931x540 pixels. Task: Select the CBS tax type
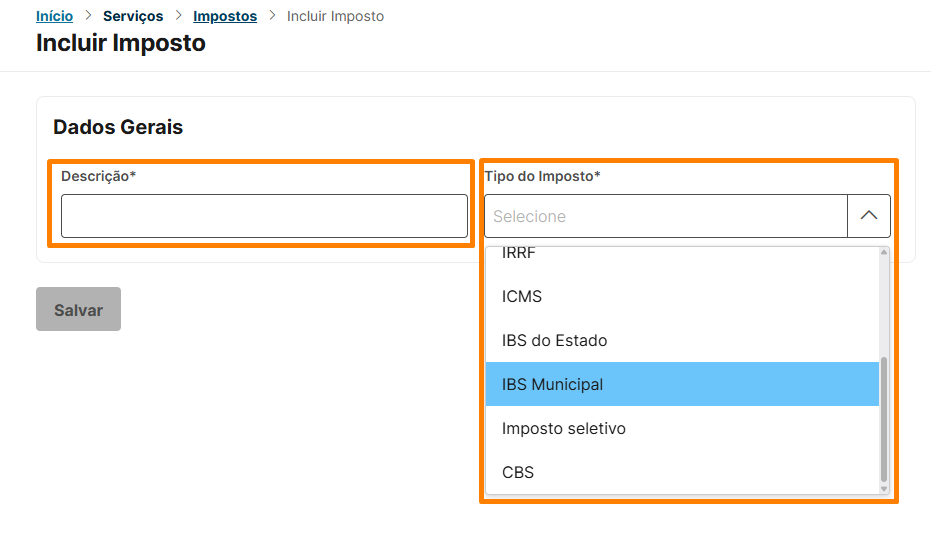518,472
